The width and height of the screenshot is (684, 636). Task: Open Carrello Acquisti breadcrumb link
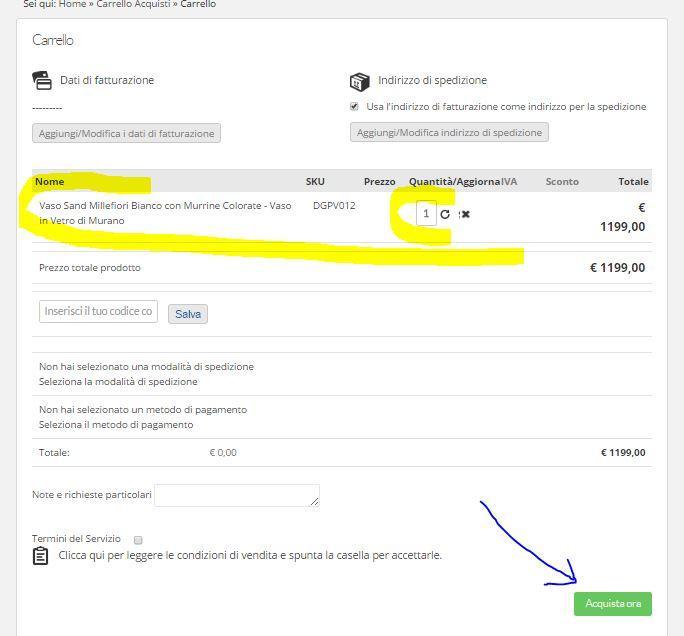point(133,4)
